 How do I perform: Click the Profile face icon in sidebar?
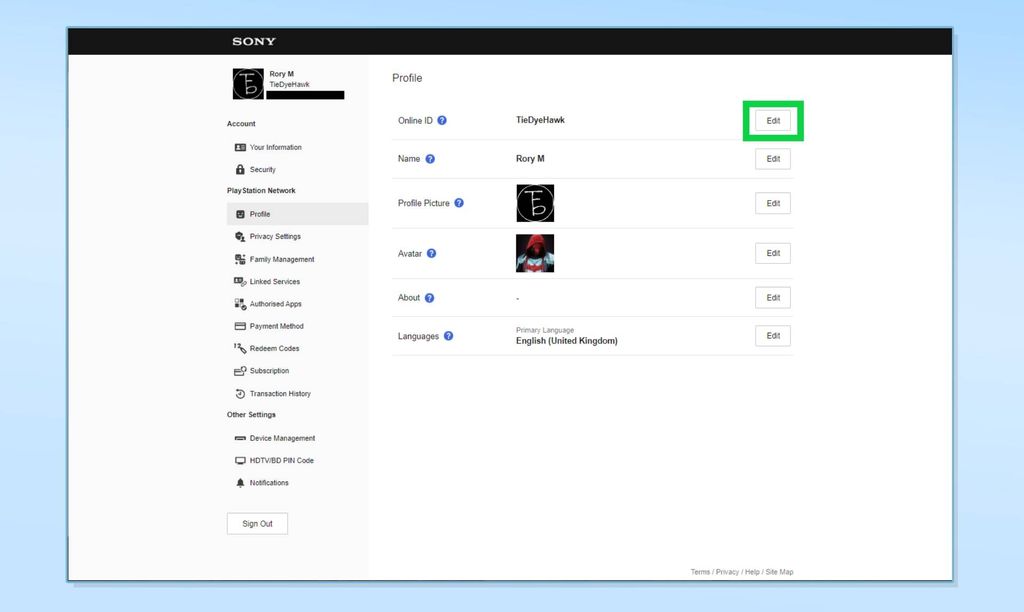(240, 214)
